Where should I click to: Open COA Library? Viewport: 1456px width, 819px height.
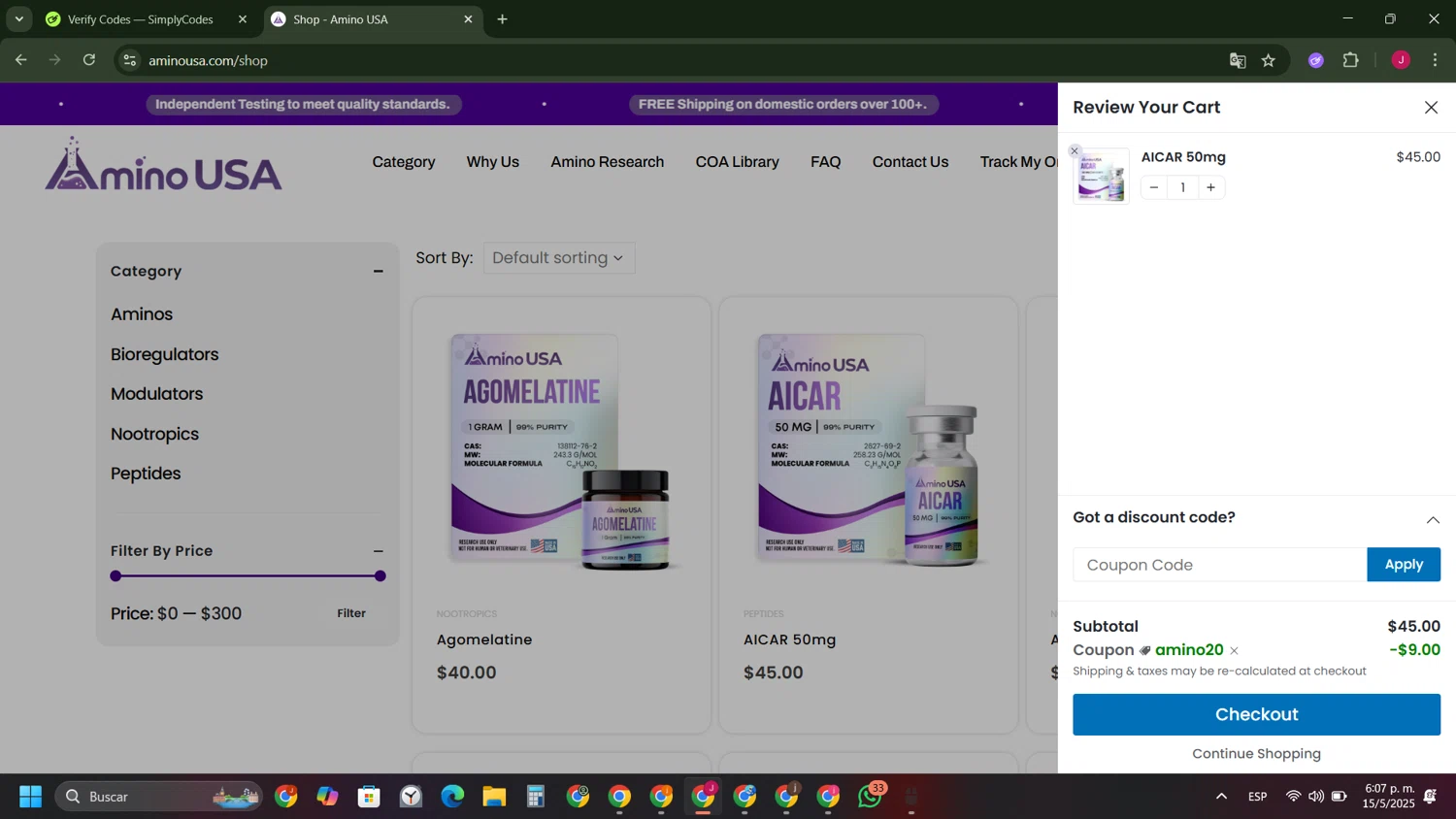(737, 162)
